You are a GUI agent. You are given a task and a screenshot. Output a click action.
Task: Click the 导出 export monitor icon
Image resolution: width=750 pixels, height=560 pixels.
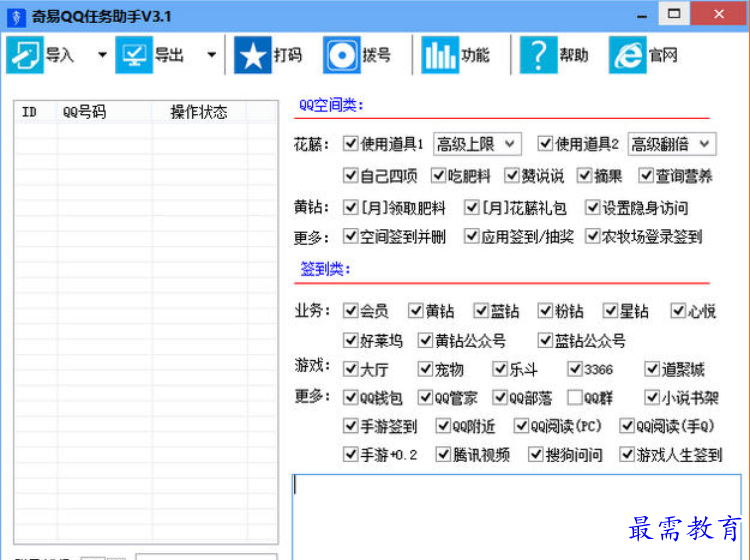134,55
